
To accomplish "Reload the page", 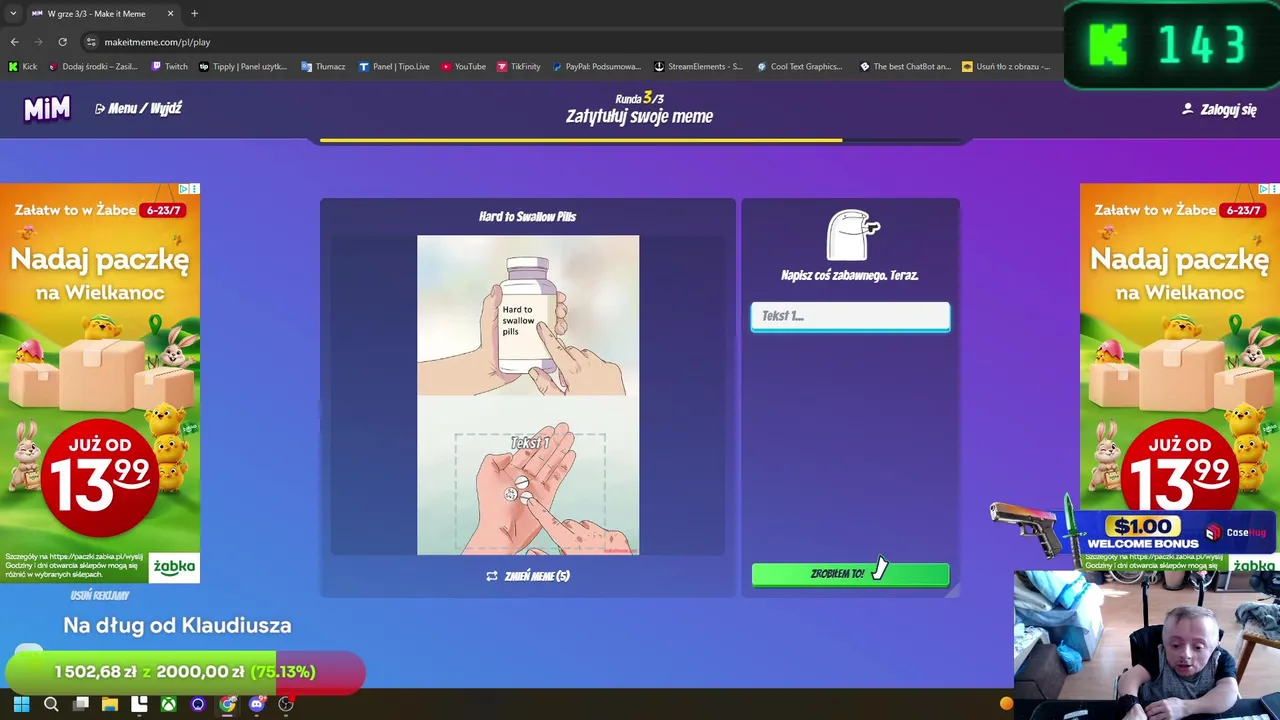I will pyautogui.click(x=62, y=42).
